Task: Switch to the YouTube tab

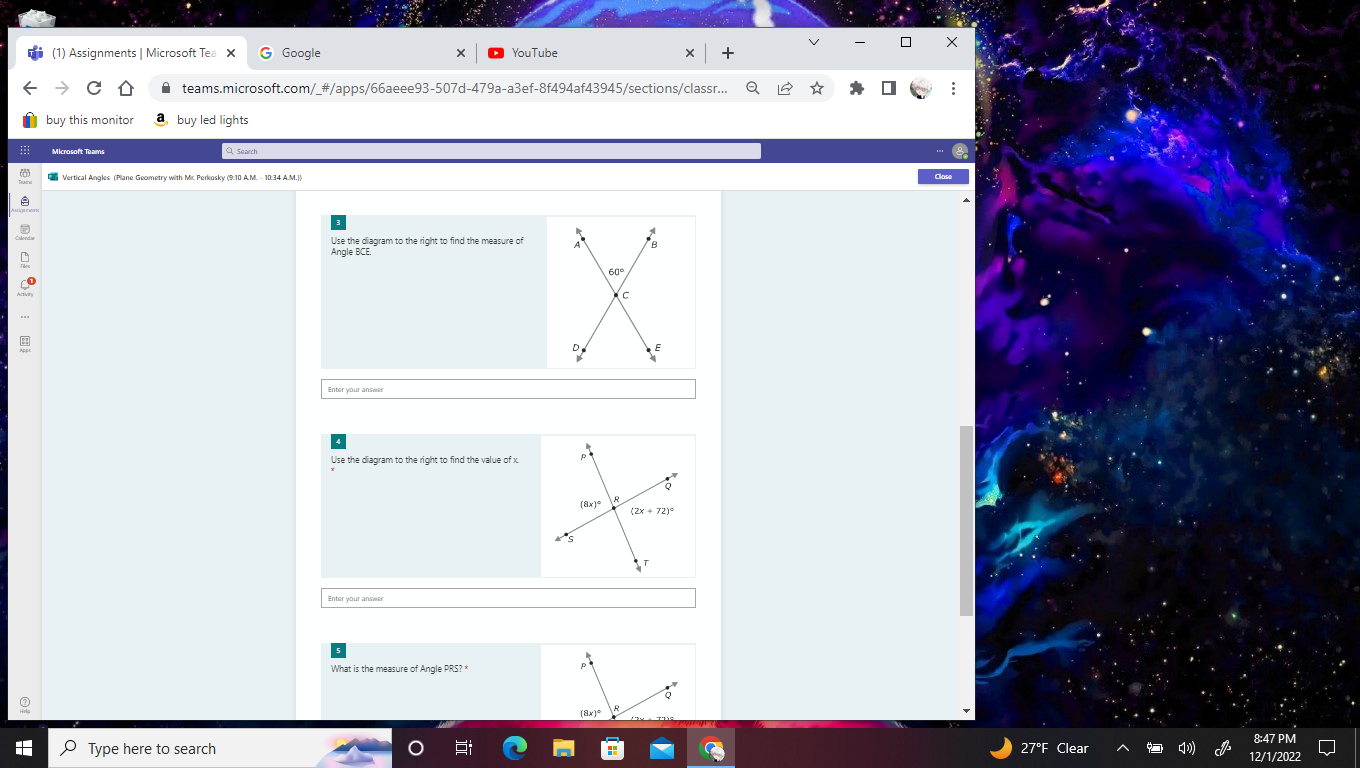Action: (570, 53)
